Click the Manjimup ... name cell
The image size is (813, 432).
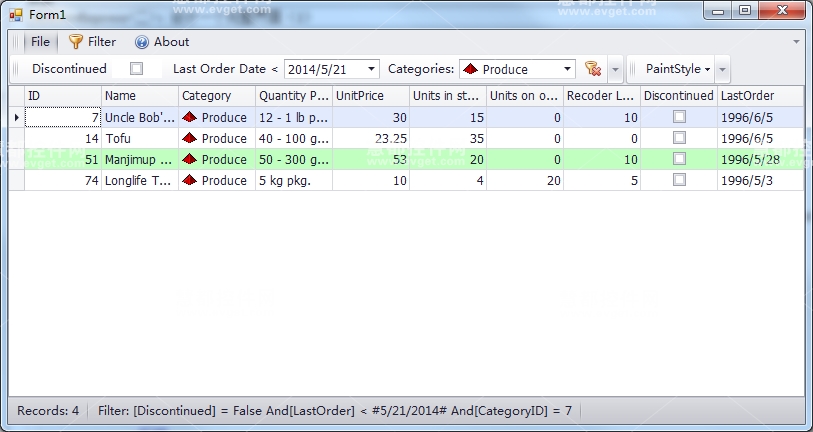140,159
